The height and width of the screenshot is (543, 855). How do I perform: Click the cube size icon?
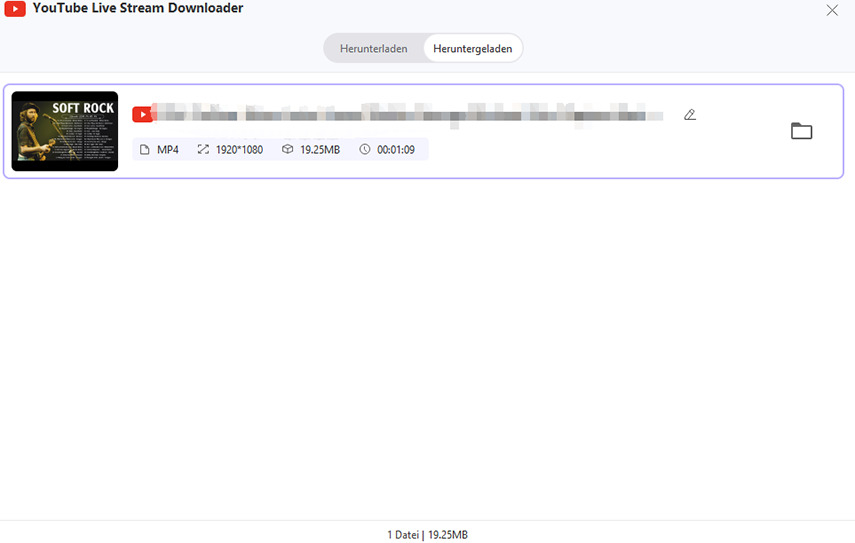pos(287,149)
